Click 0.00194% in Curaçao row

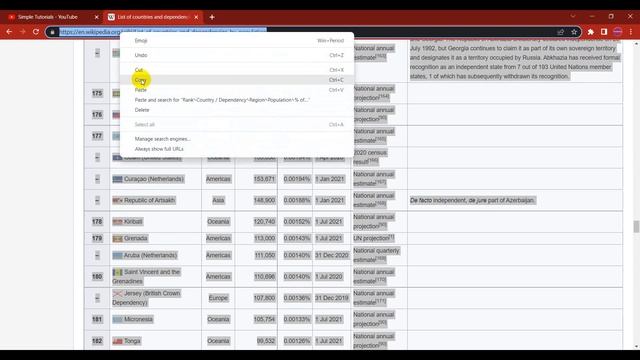pos(297,179)
